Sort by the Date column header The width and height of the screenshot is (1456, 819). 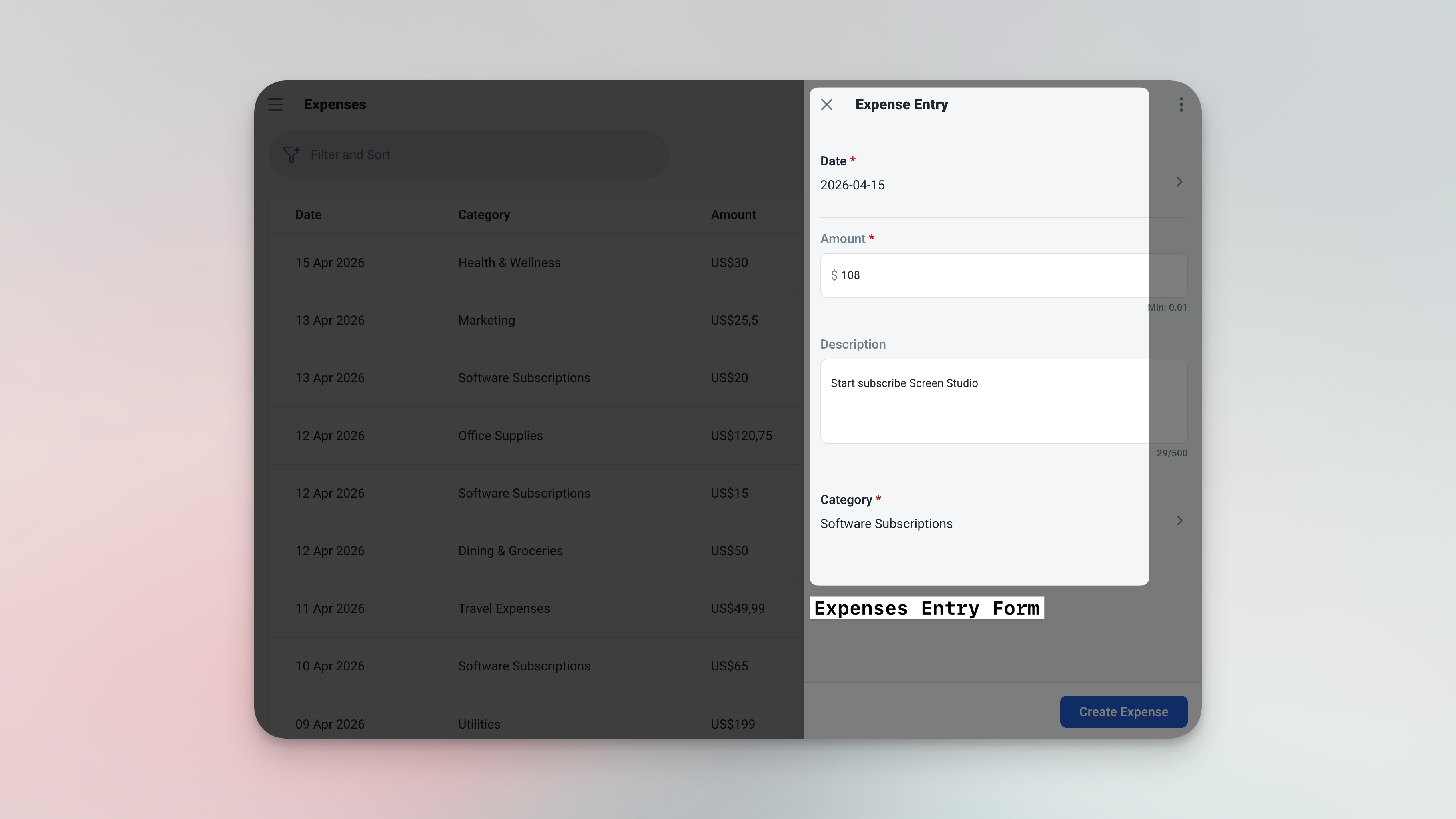pos(308,215)
